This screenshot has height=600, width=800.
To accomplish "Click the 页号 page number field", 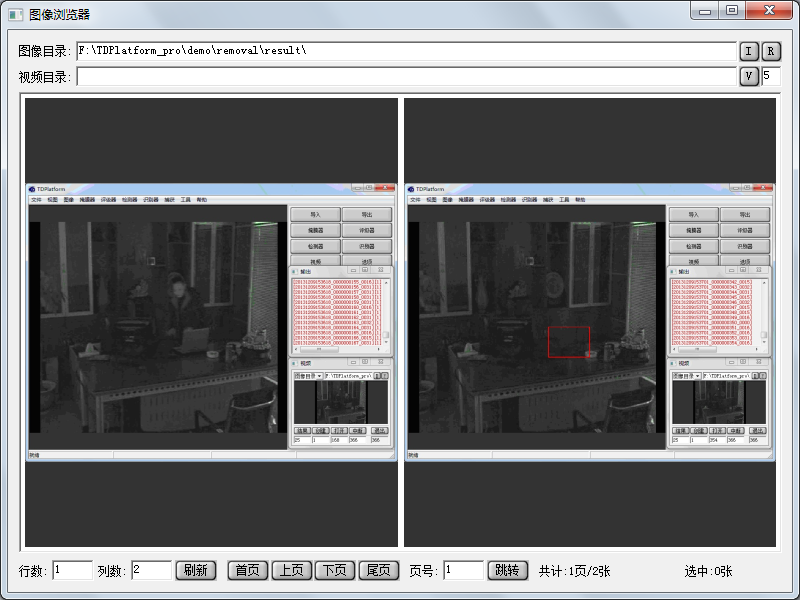I will tap(463, 570).
